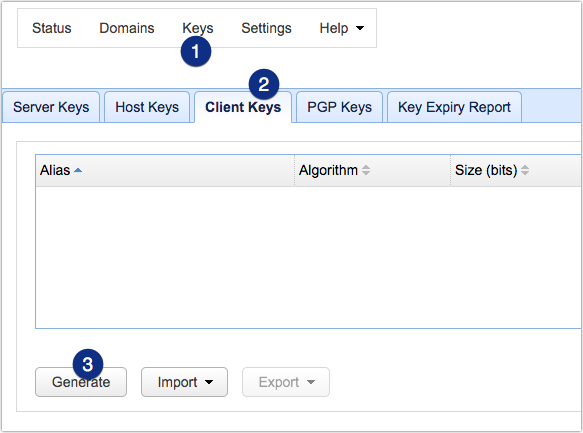The width and height of the screenshot is (583, 433).
Task: Open the Import dropdown button
Action: click(x=184, y=382)
